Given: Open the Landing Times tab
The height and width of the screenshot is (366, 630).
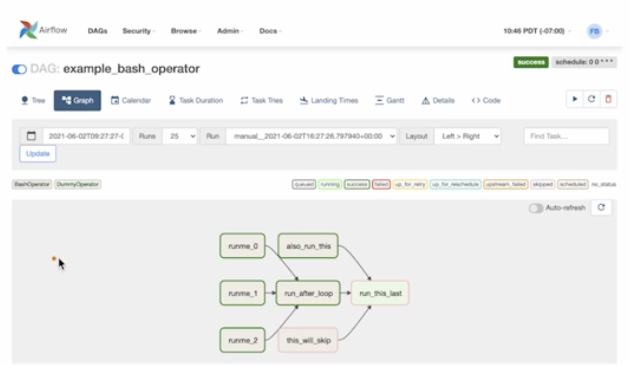Looking at the screenshot, I should [329, 100].
